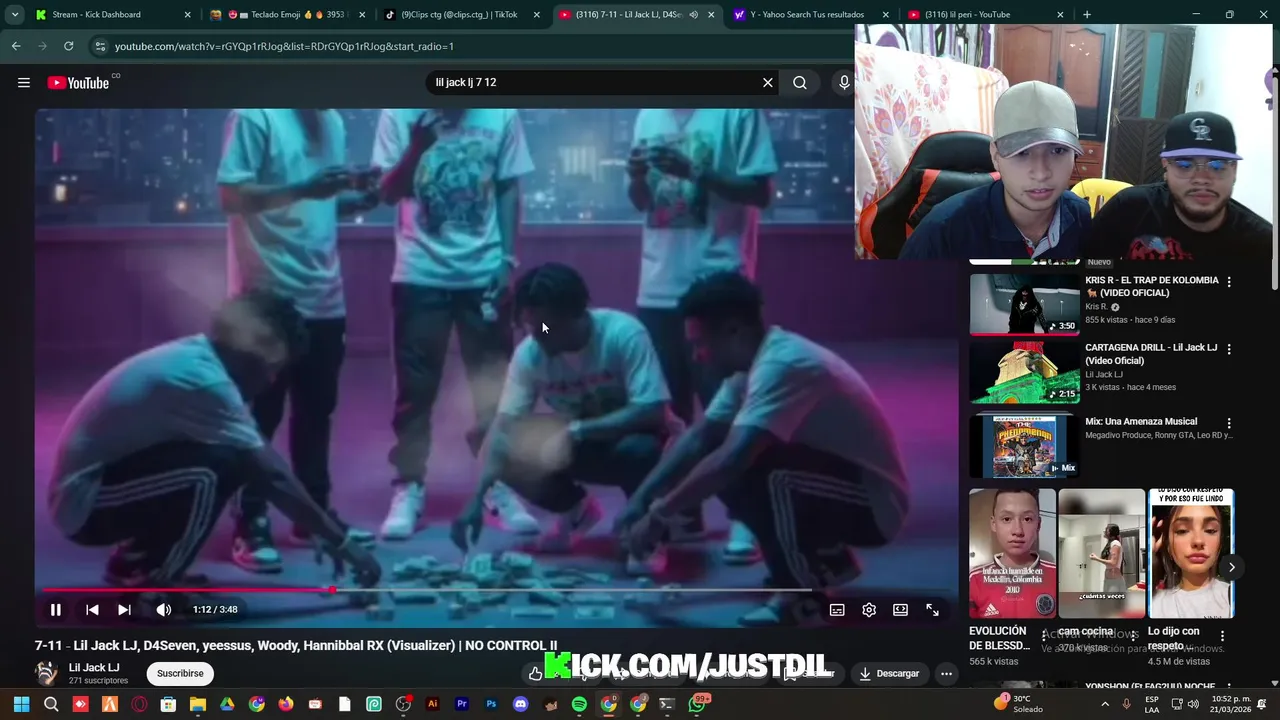1280x720 pixels.
Task: Open more actions menu beside Descargar
Action: [x=946, y=673]
